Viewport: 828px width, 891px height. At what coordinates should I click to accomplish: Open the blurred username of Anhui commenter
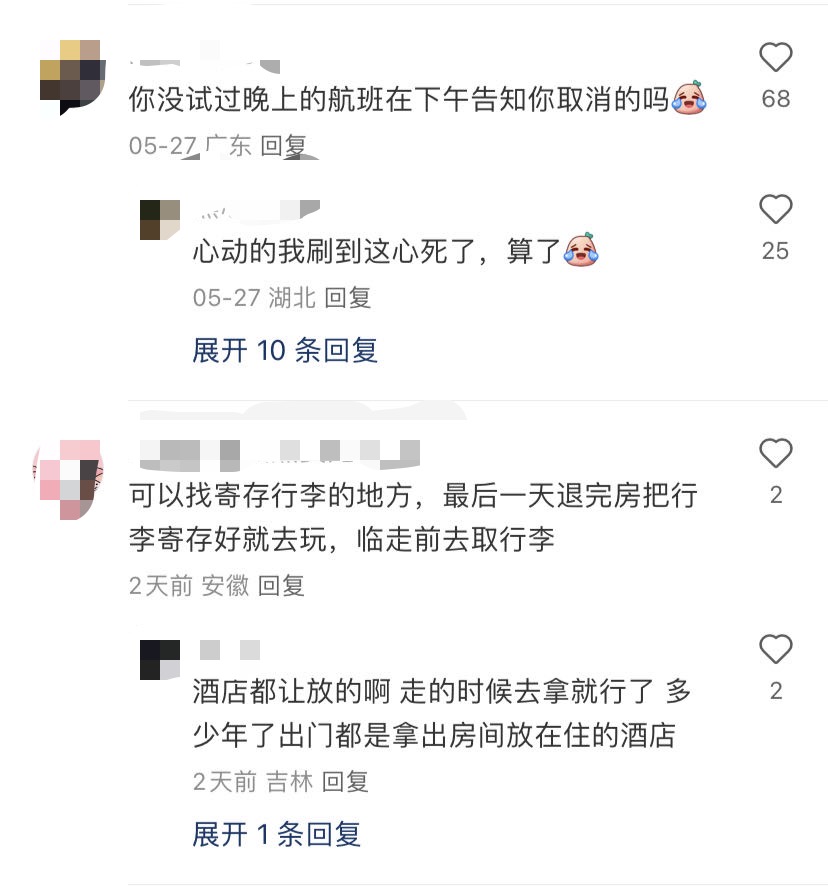point(280,455)
